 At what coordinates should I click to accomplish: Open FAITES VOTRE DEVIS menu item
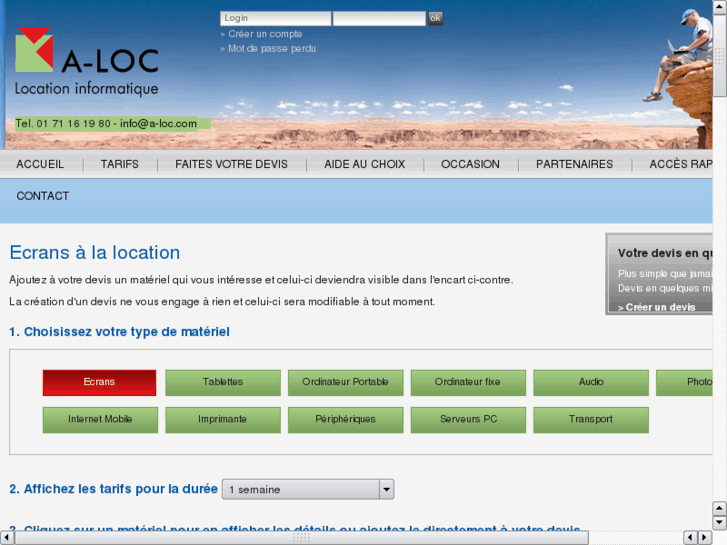pyautogui.click(x=231, y=164)
